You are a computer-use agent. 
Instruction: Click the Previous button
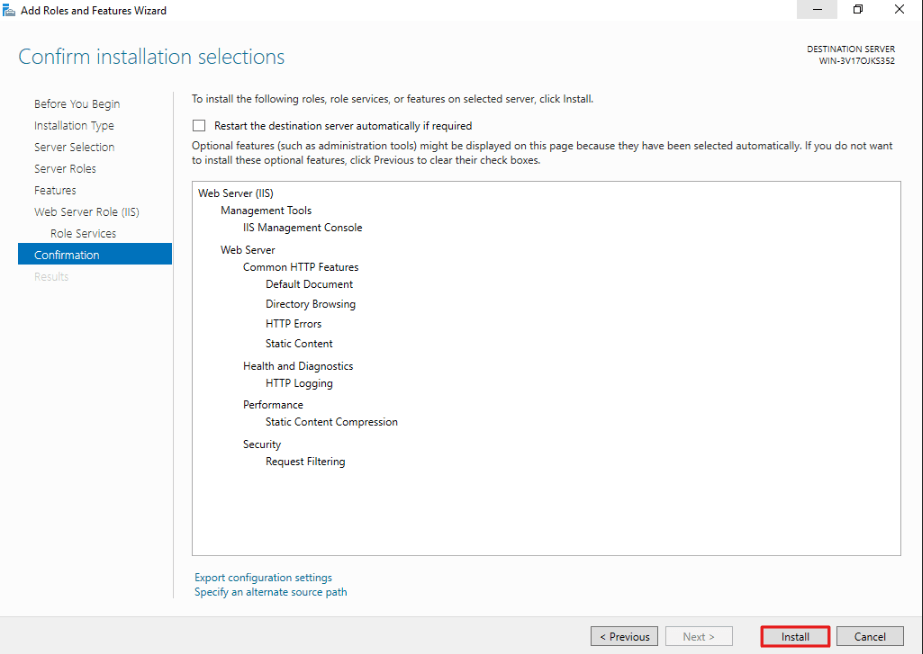624,636
